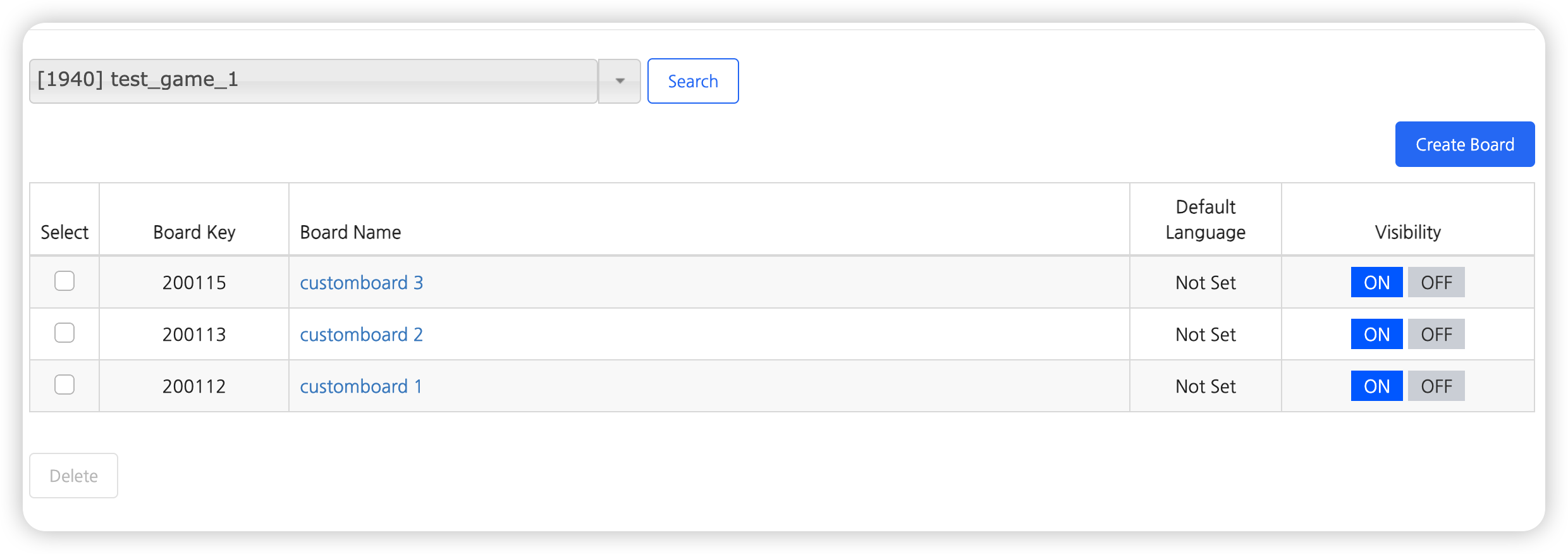Viewport: 1568px width, 554px height.
Task: Click the Board Name column header
Action: click(350, 232)
